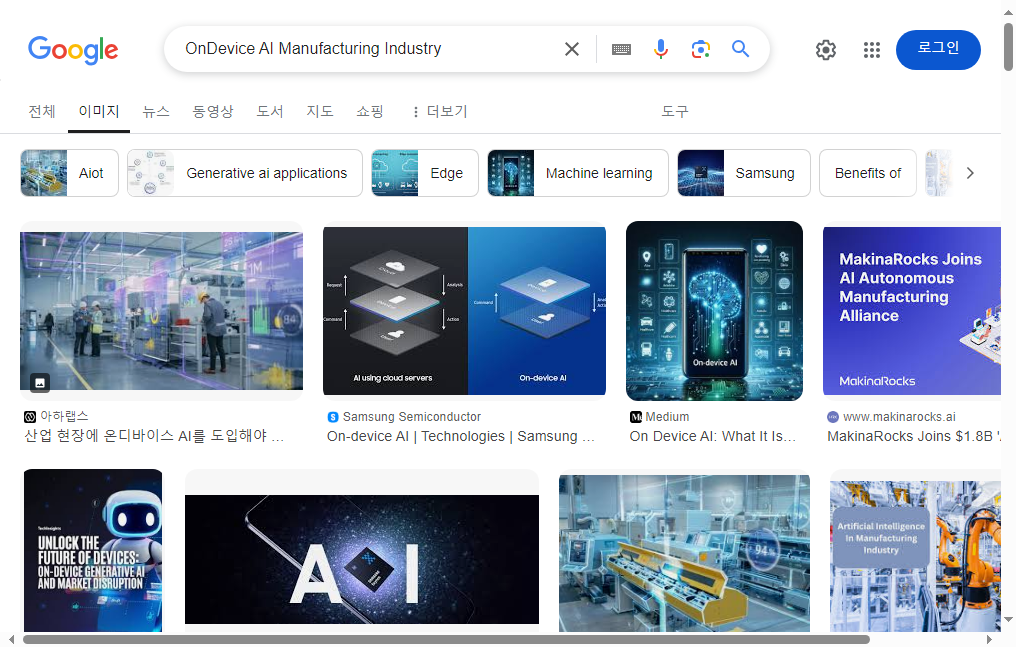Click the Medium source favicon
The width and height of the screenshot is (1016, 647).
coord(636,417)
